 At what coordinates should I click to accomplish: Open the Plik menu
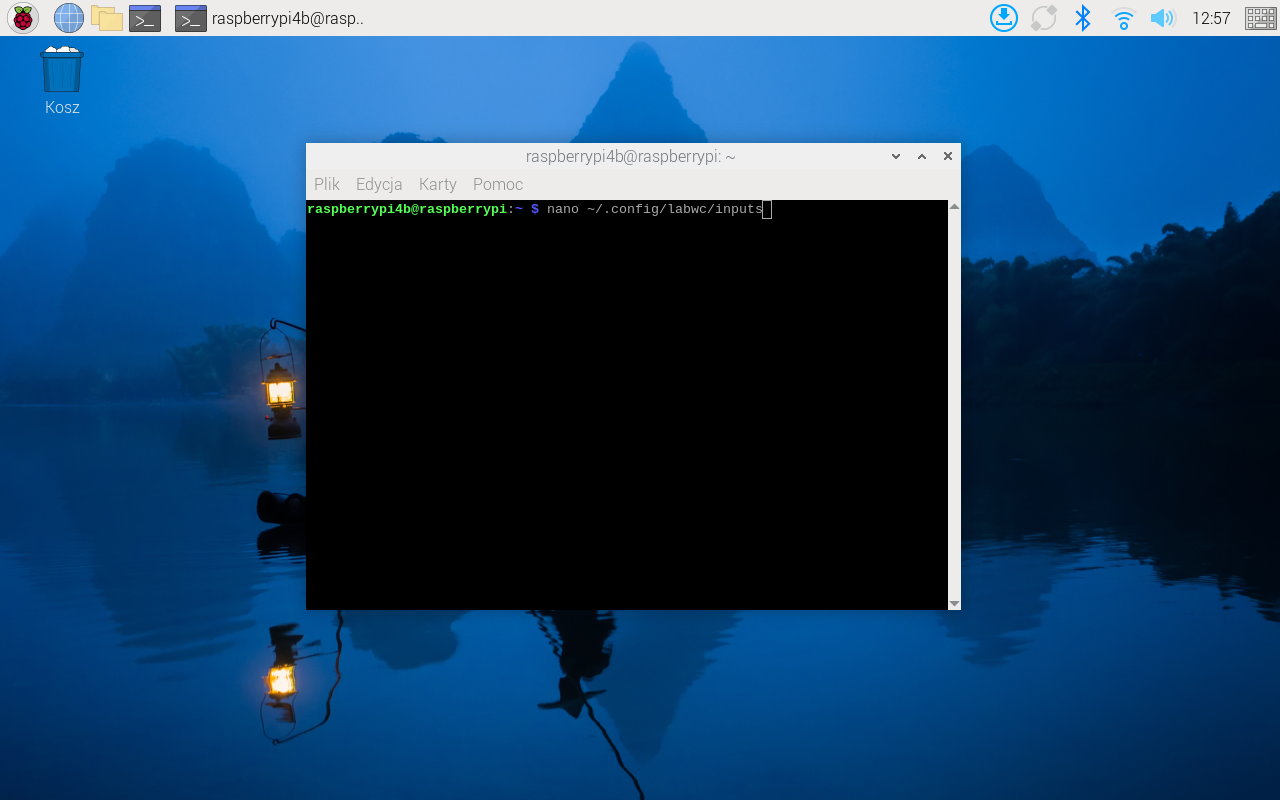pos(326,184)
